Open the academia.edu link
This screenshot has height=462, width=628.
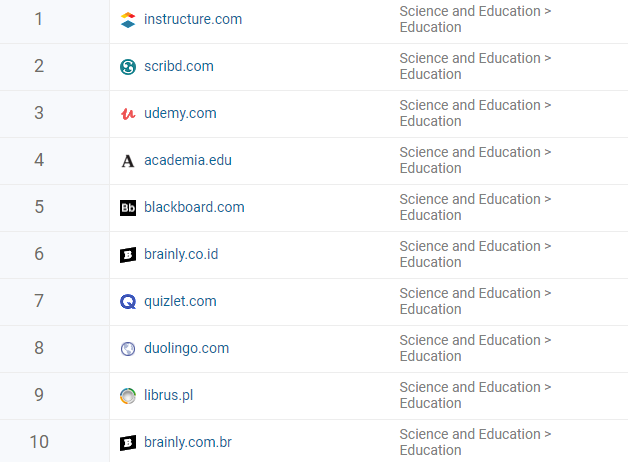point(188,160)
